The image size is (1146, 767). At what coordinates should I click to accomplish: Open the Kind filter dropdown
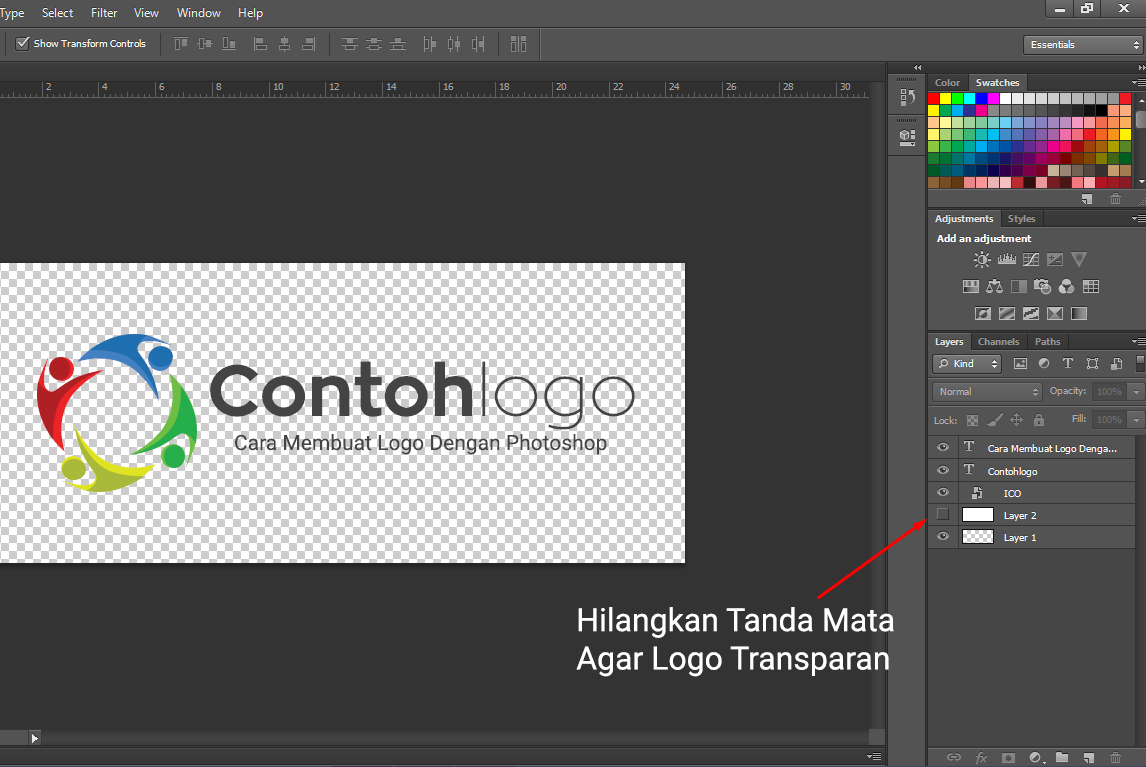tap(967, 363)
